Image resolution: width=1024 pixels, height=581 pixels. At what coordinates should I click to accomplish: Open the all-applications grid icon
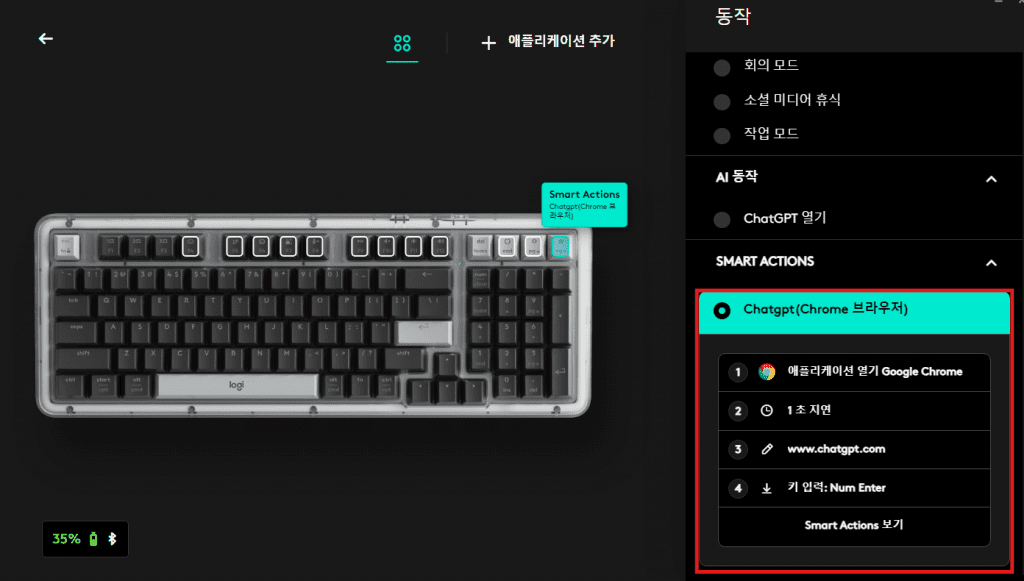402,44
